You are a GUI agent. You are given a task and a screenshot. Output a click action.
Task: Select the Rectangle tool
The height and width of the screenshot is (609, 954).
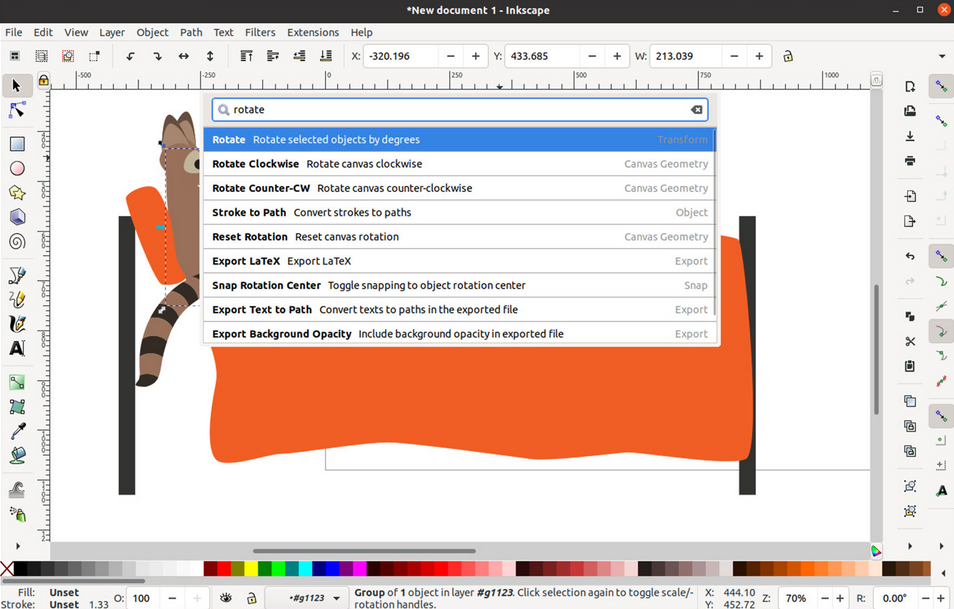[17, 143]
